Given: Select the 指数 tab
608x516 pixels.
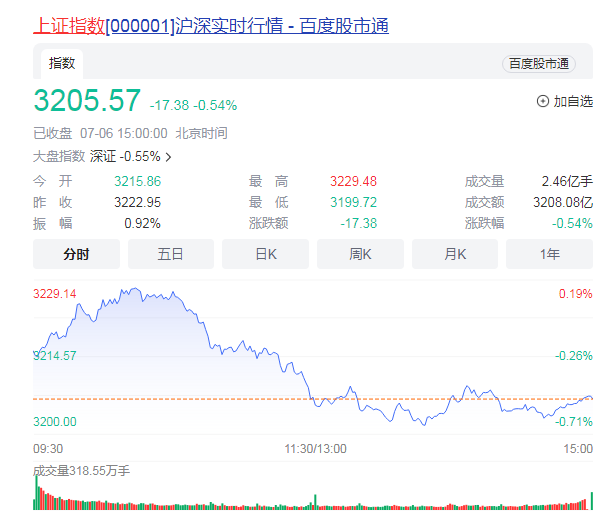Looking at the screenshot, I should tap(62, 63).
